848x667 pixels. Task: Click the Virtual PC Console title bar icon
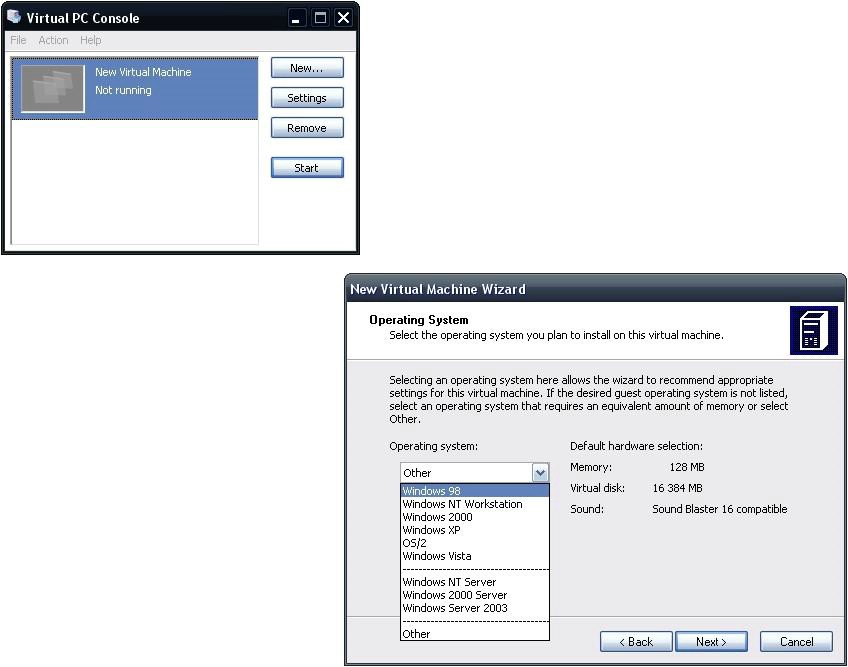[14, 17]
